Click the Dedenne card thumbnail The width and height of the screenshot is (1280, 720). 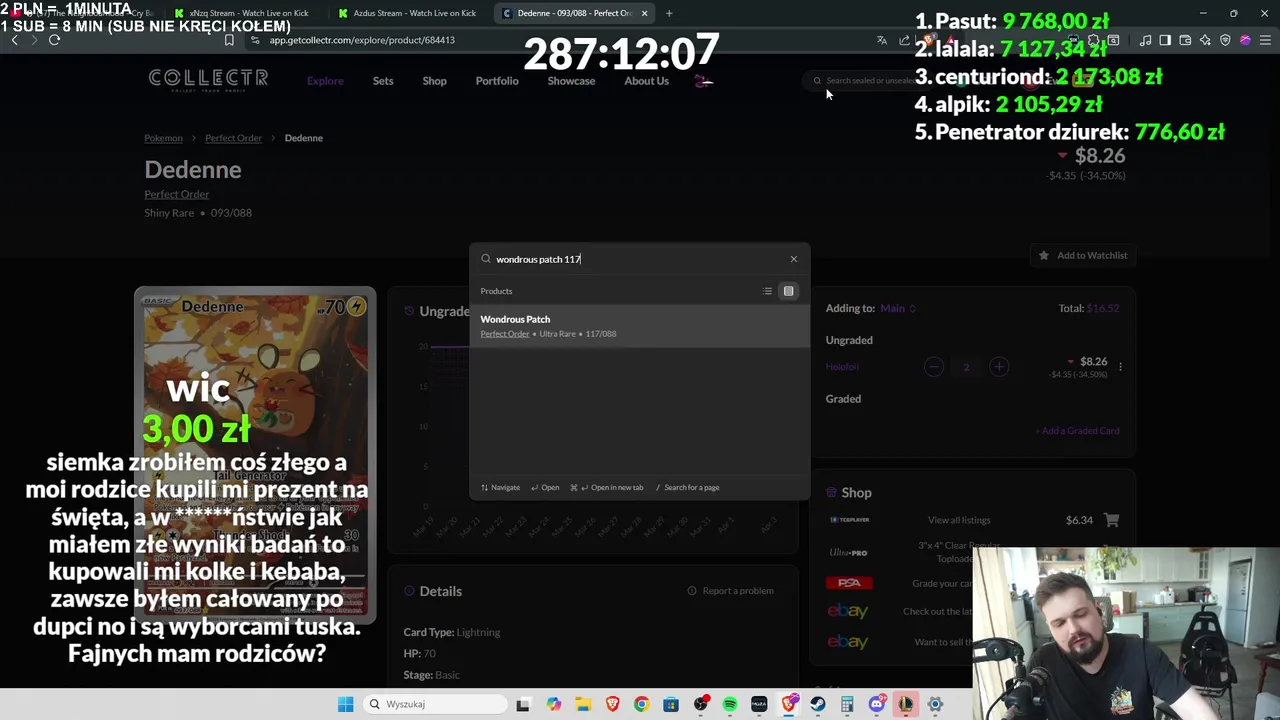[255, 455]
